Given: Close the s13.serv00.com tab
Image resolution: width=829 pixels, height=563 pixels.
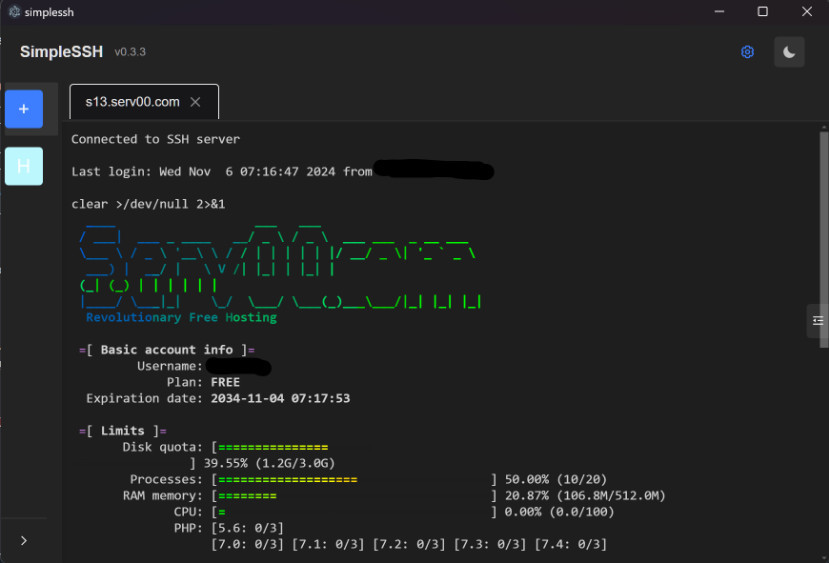Looking at the screenshot, I should (195, 102).
